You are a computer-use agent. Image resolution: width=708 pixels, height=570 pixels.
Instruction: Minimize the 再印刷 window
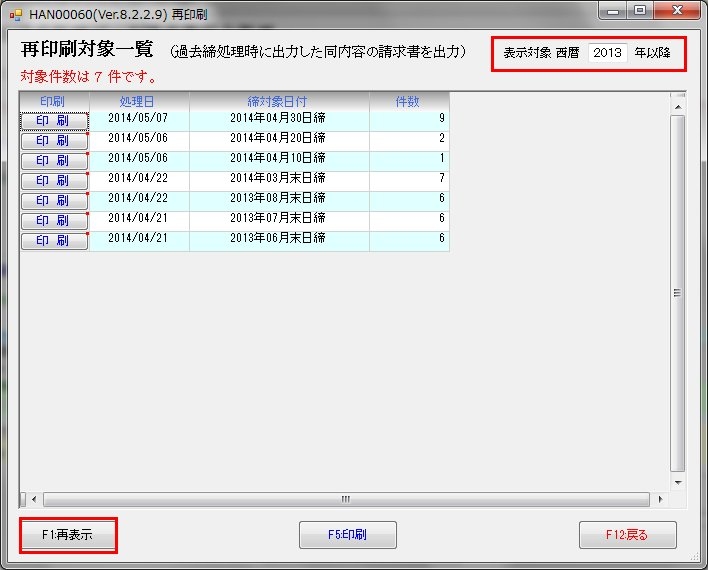(613, 11)
